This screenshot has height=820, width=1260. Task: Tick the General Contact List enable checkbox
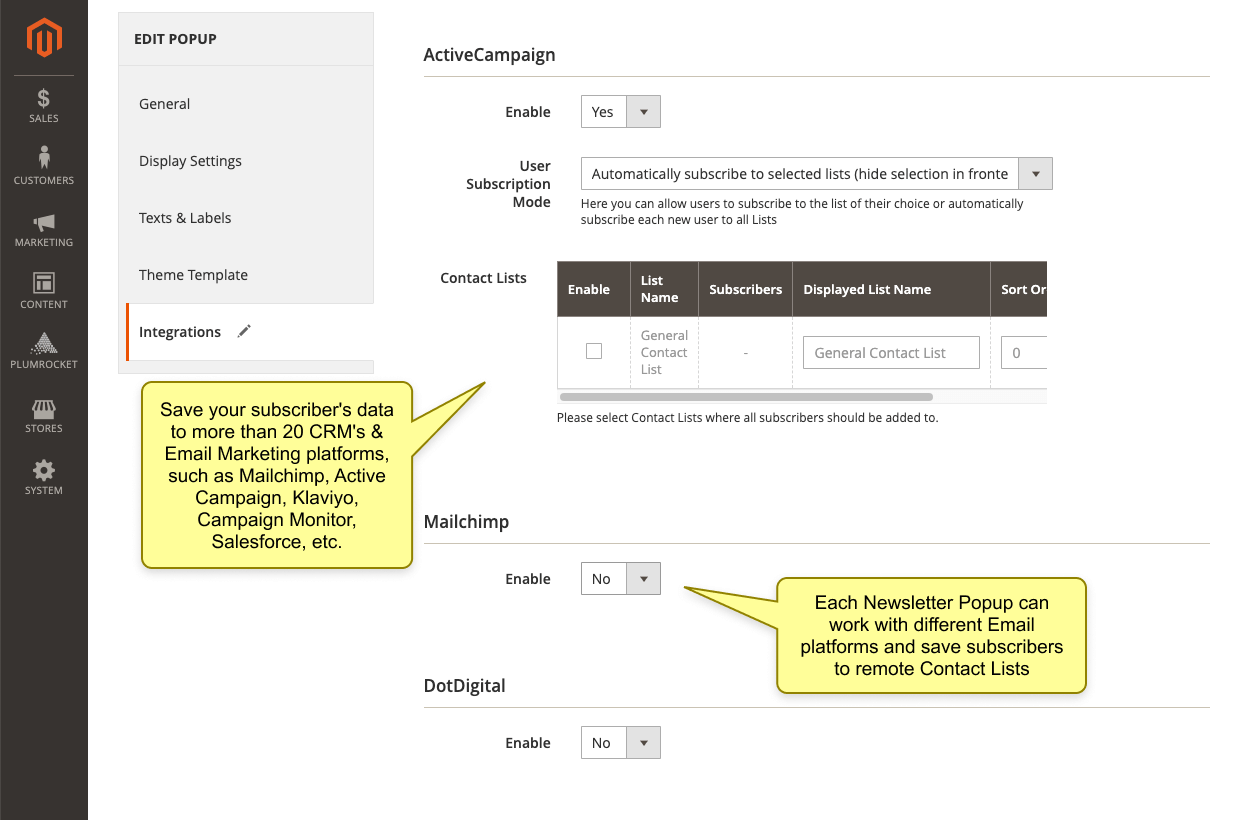(x=594, y=351)
